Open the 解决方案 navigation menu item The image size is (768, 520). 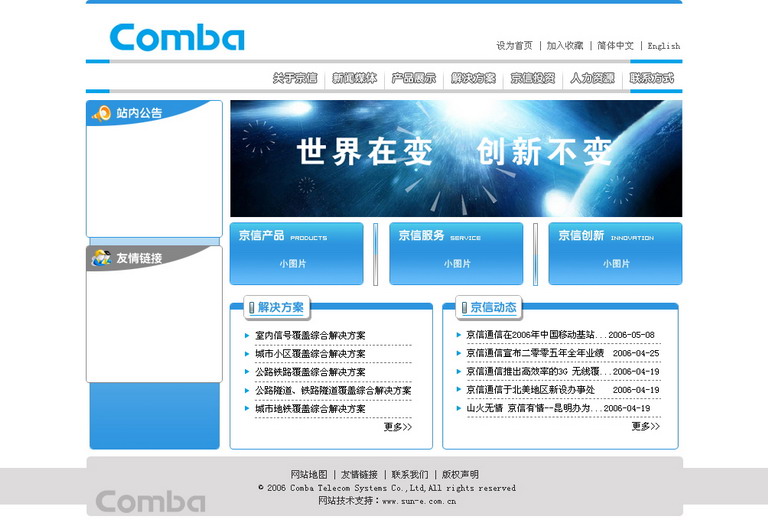[x=473, y=78]
